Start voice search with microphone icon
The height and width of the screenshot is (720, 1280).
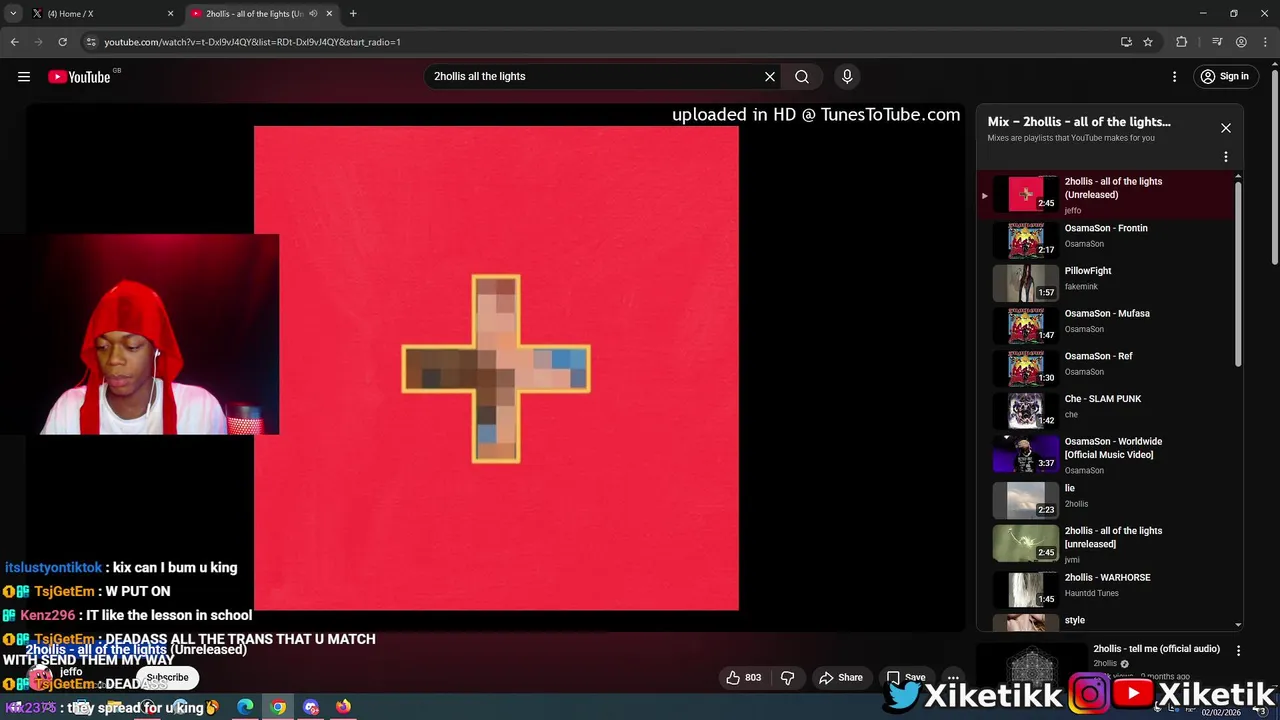pos(847,76)
